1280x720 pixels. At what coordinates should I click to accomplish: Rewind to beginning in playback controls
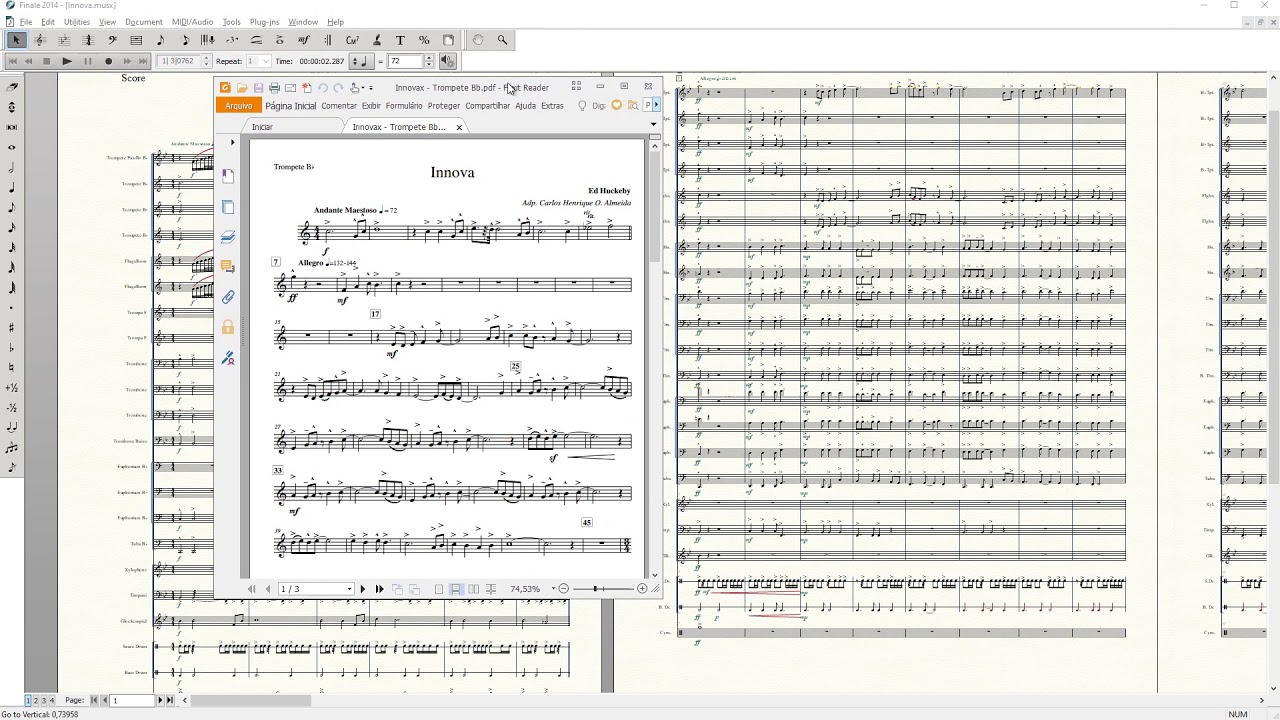tap(12, 61)
